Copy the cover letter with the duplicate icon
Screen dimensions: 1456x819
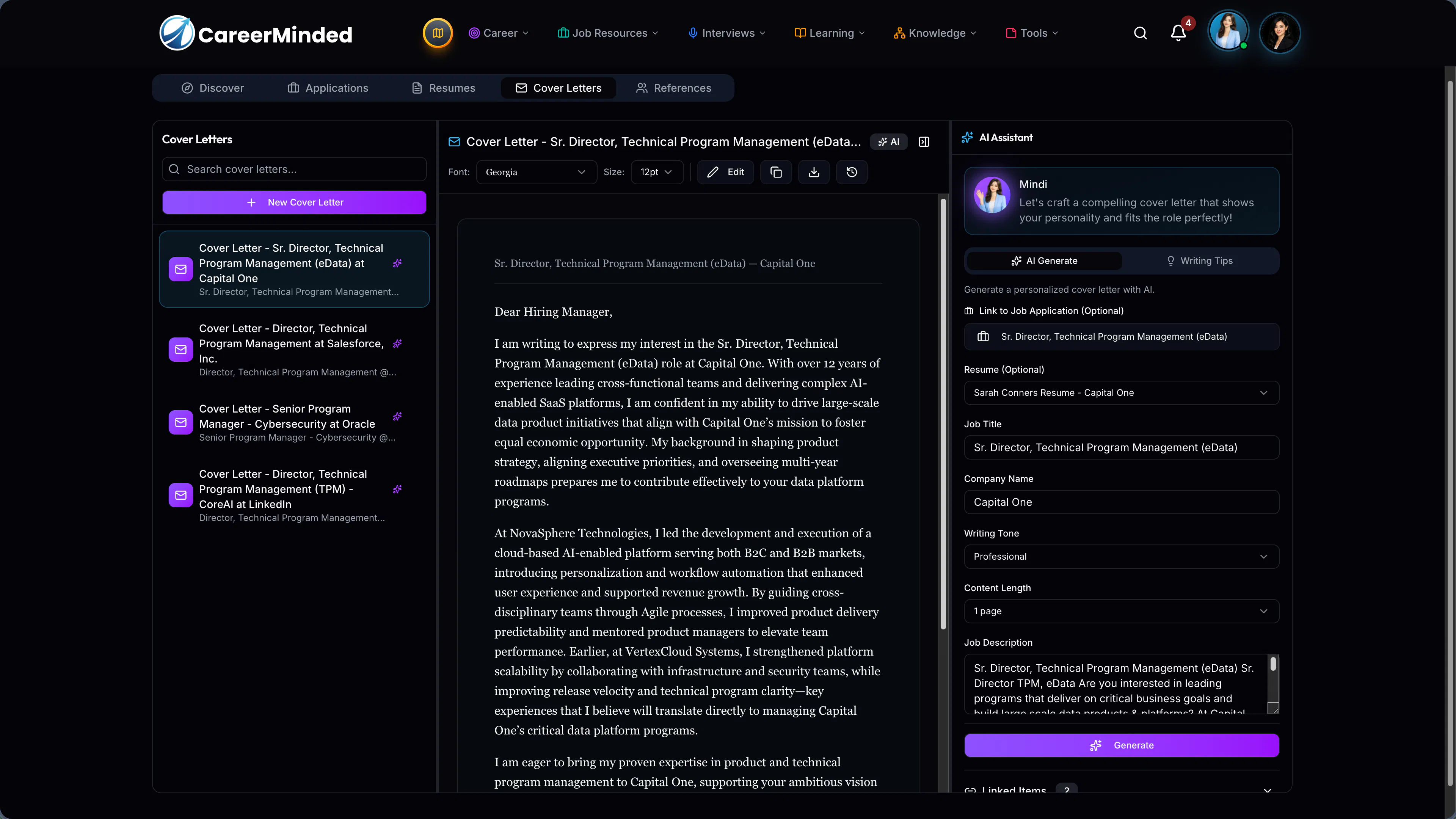point(776,173)
